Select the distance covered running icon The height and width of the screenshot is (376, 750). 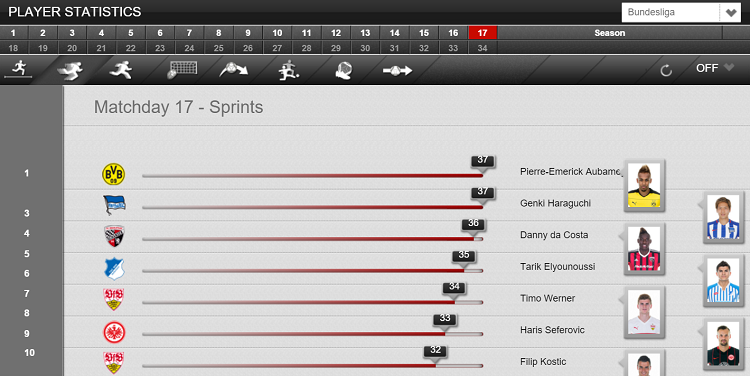(19, 69)
